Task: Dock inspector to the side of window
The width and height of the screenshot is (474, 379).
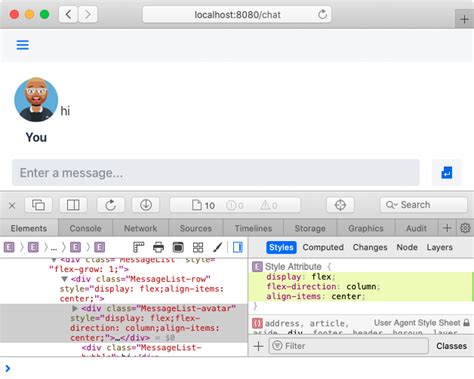Action: pyautogui.click(x=73, y=205)
